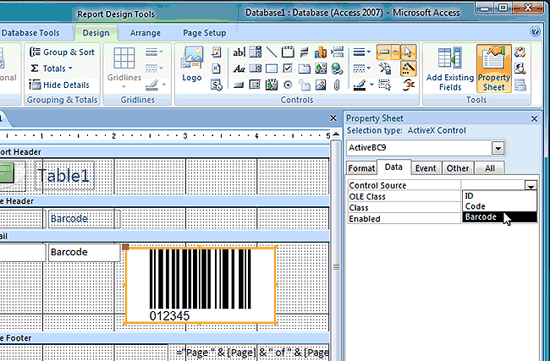Select the Attachment paperclip control
Screen dimensions: 550x361
(x=337, y=85)
